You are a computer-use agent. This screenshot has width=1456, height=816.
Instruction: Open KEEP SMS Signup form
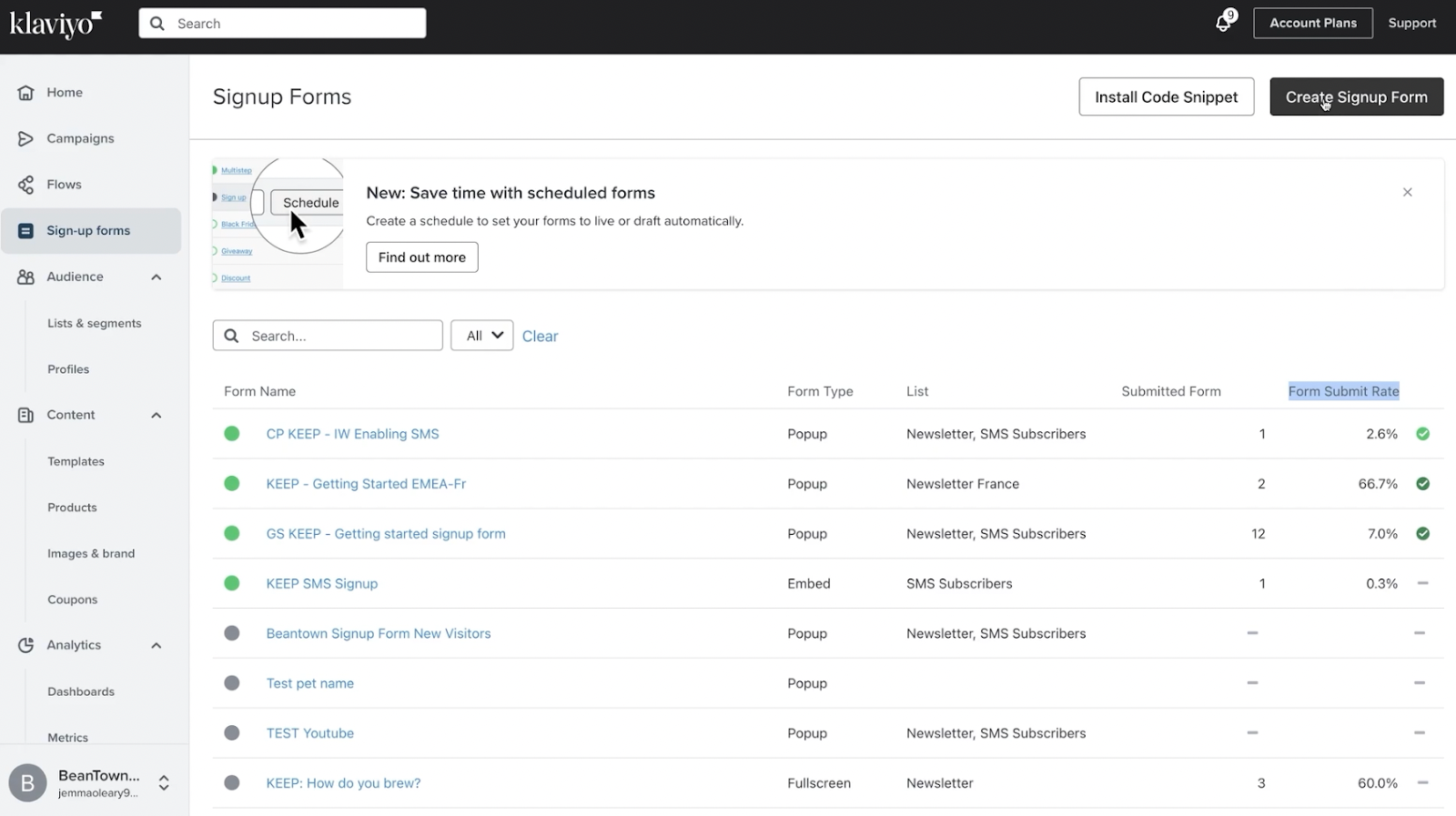tap(322, 583)
